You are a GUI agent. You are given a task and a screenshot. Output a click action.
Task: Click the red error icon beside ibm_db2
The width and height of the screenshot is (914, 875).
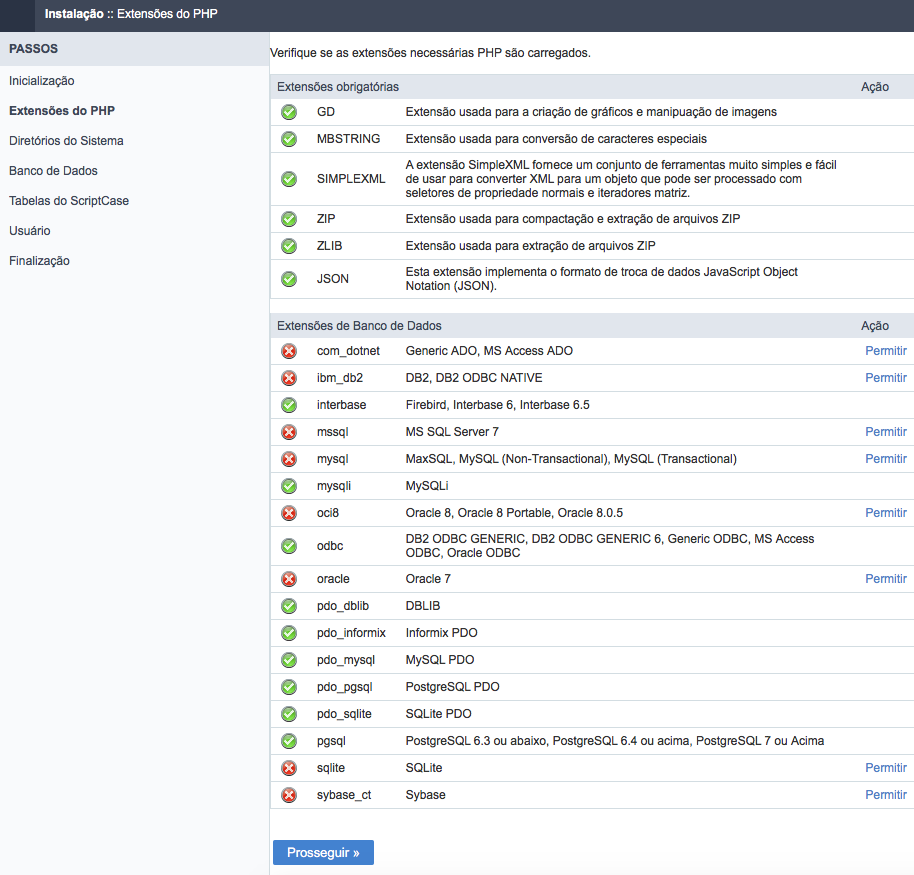(x=289, y=378)
